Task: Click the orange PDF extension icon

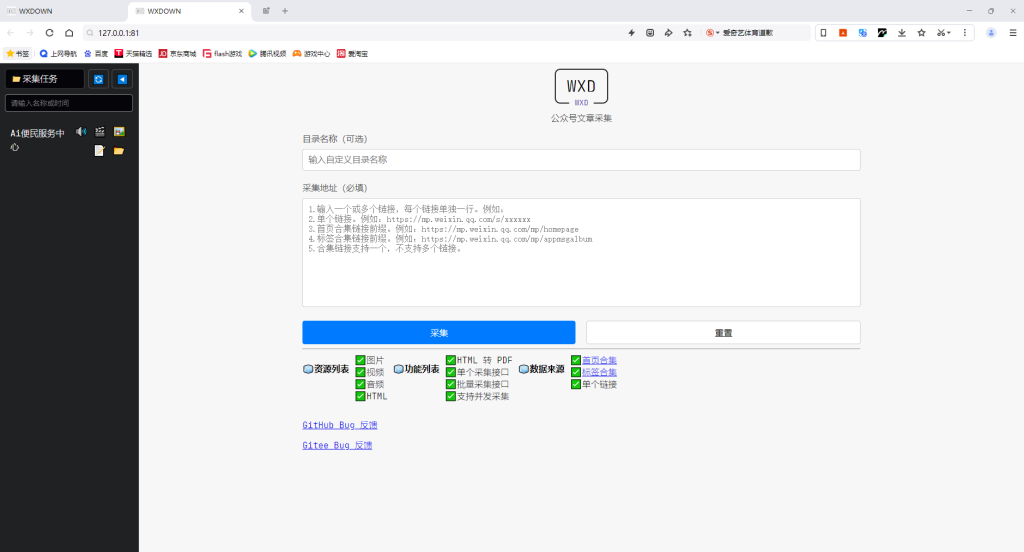Action: [x=843, y=33]
